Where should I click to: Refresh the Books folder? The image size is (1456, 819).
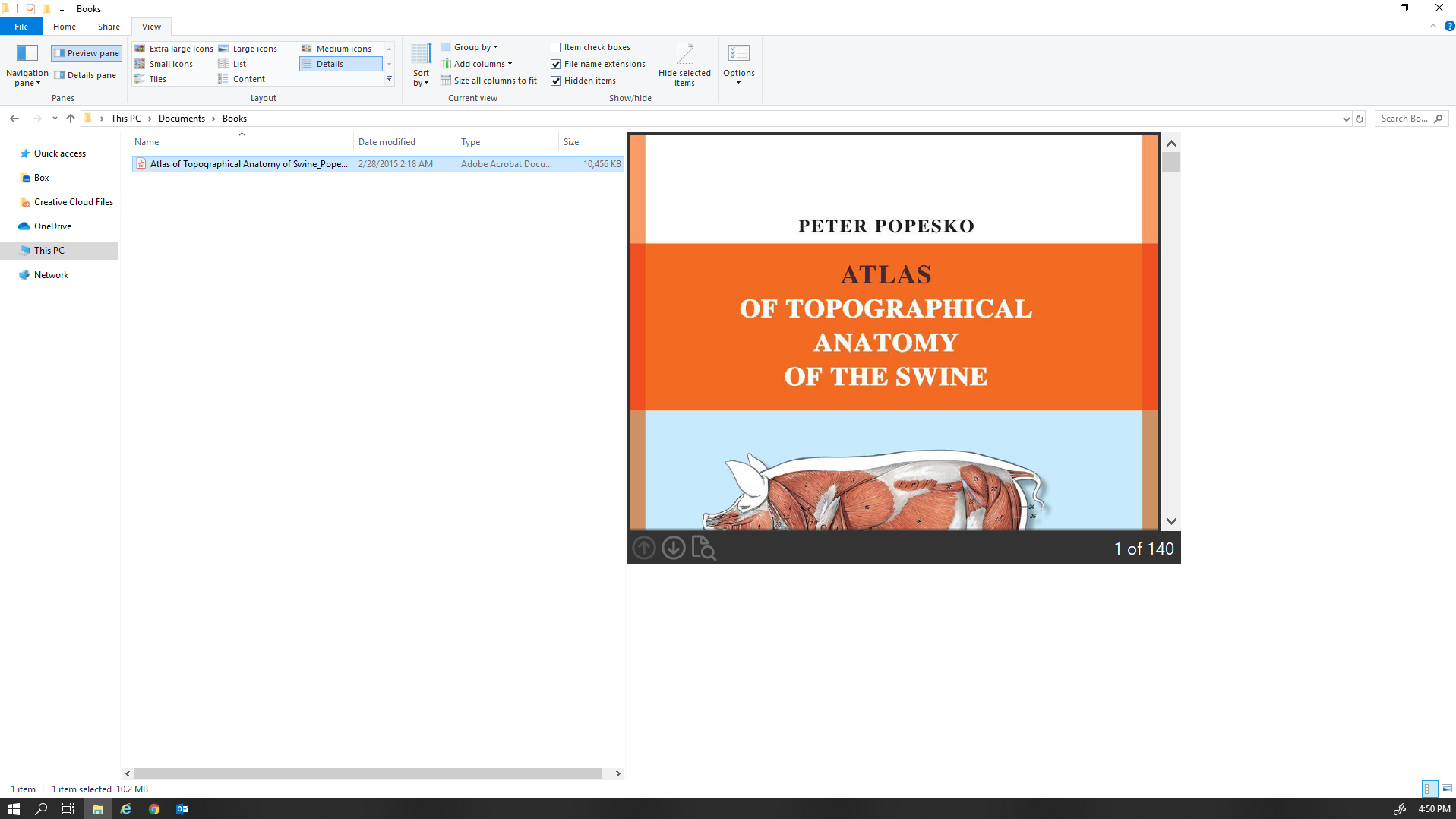[1360, 119]
